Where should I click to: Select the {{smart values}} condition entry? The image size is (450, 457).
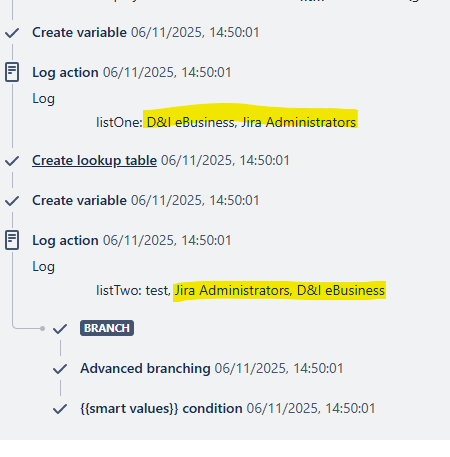161,408
